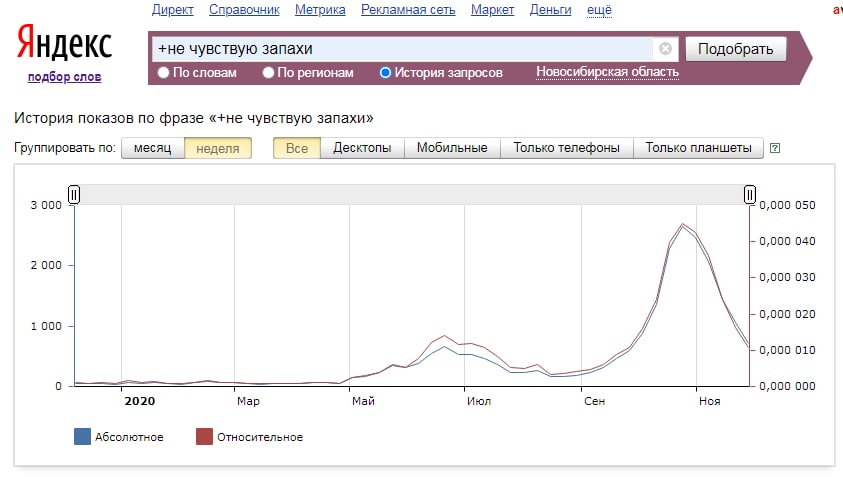Expand the 'ещё' services menu

point(599,10)
